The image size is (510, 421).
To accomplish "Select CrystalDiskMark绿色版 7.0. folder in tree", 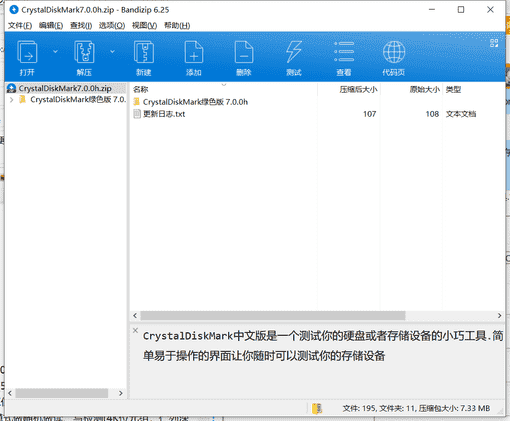I will (x=78, y=100).
